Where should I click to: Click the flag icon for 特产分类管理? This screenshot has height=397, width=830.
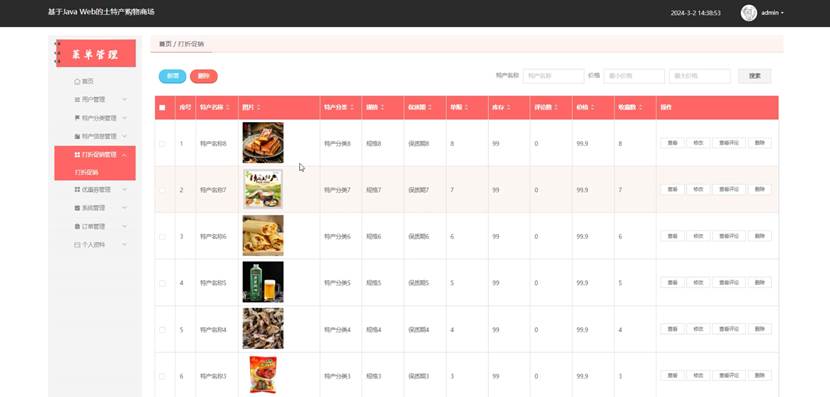[x=77, y=118]
